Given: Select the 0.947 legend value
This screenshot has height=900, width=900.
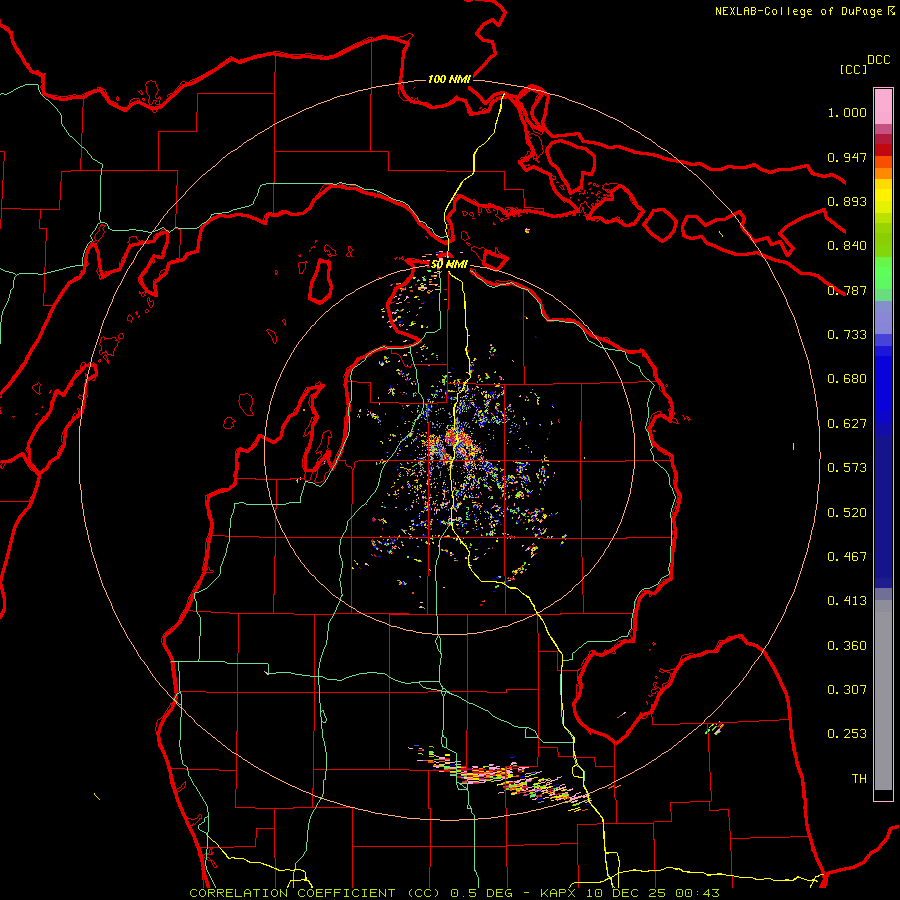Looking at the screenshot, I should pos(847,157).
